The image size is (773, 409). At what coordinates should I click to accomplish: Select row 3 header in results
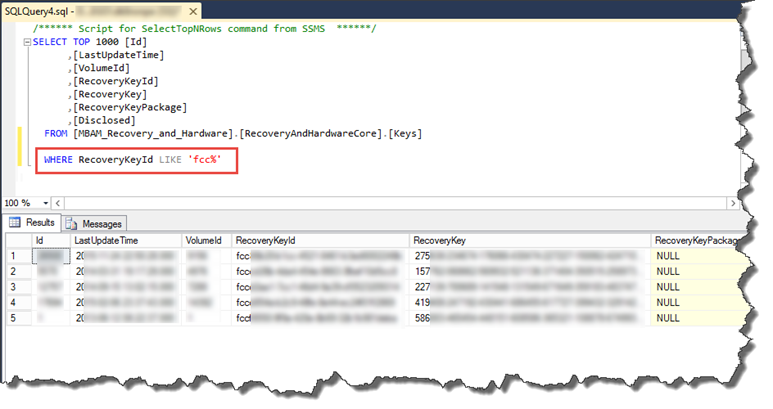click(19, 287)
